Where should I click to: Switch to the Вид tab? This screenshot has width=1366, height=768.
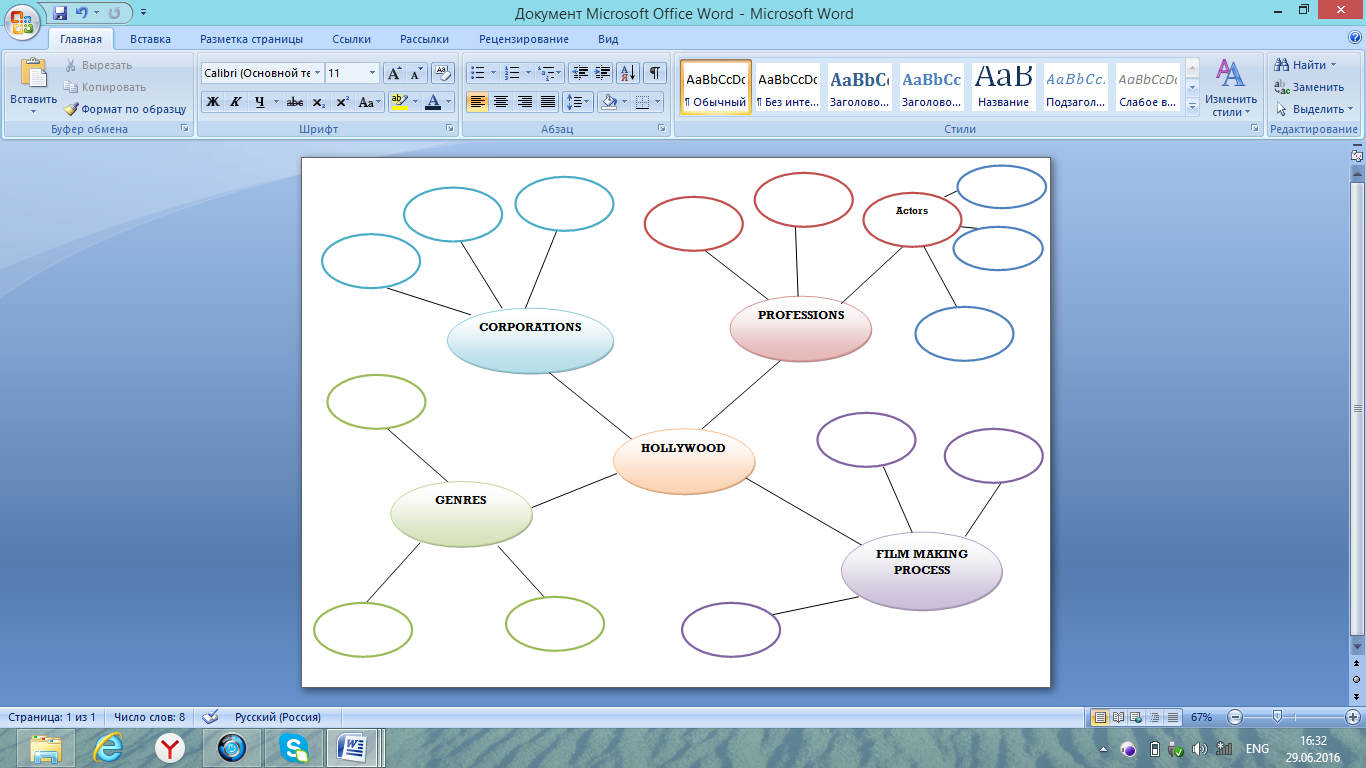point(608,39)
